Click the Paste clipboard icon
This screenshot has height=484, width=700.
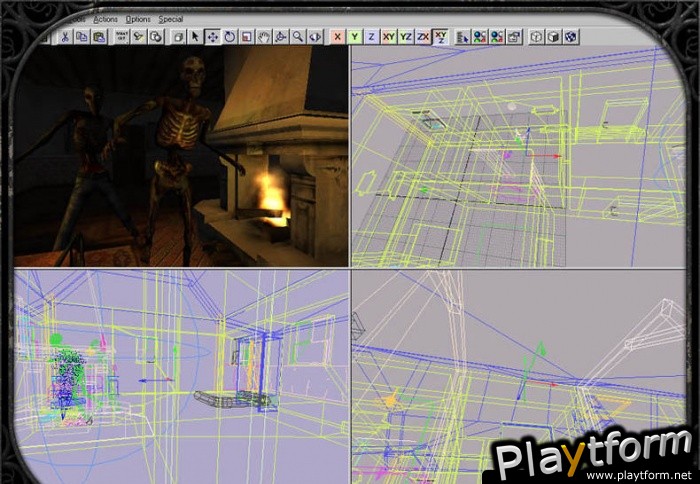coord(99,37)
